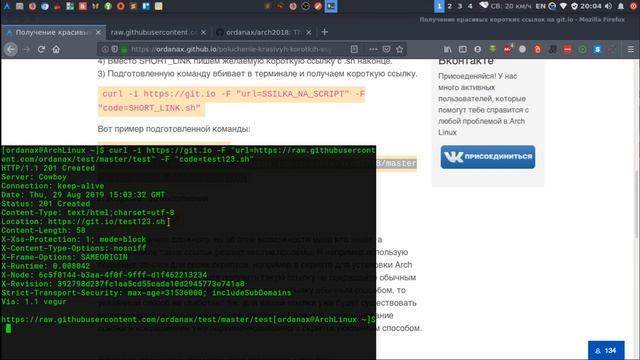Click 'Вот пример подготовленной команды' text
The height and width of the screenshot is (360, 640).
pos(174,129)
